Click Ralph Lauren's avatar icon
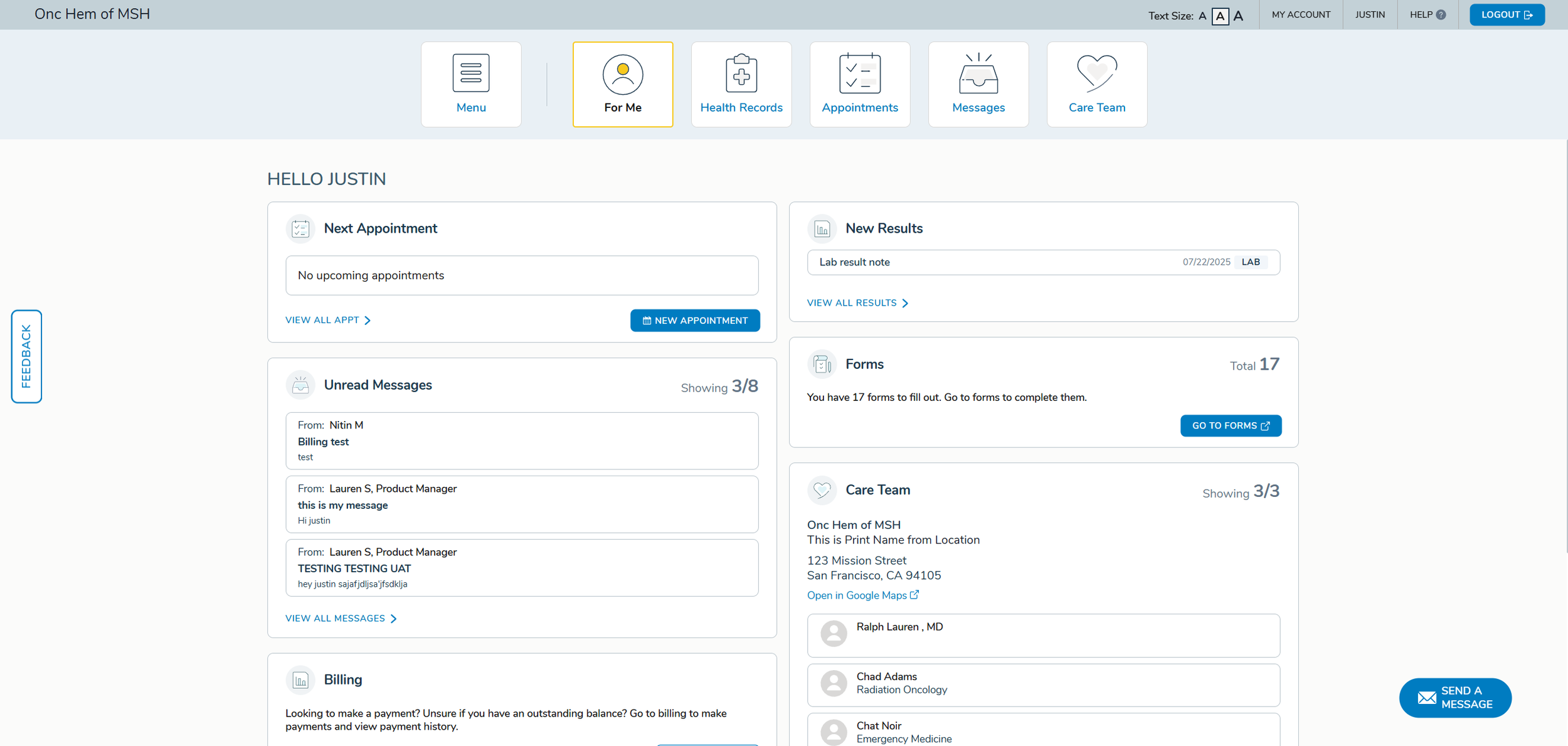 [x=834, y=634]
